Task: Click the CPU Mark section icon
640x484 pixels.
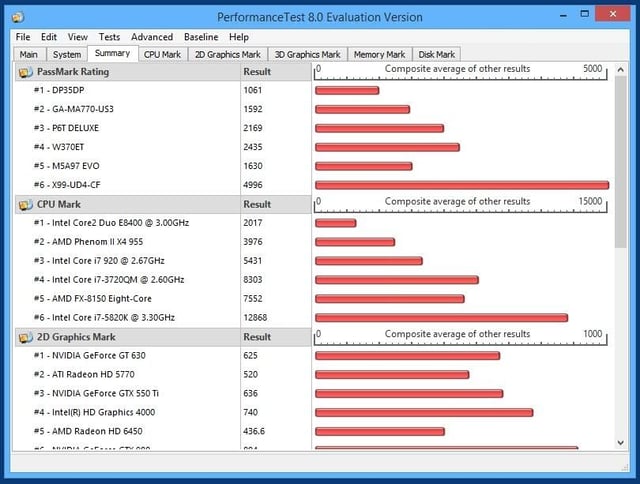Action: pos(25,205)
